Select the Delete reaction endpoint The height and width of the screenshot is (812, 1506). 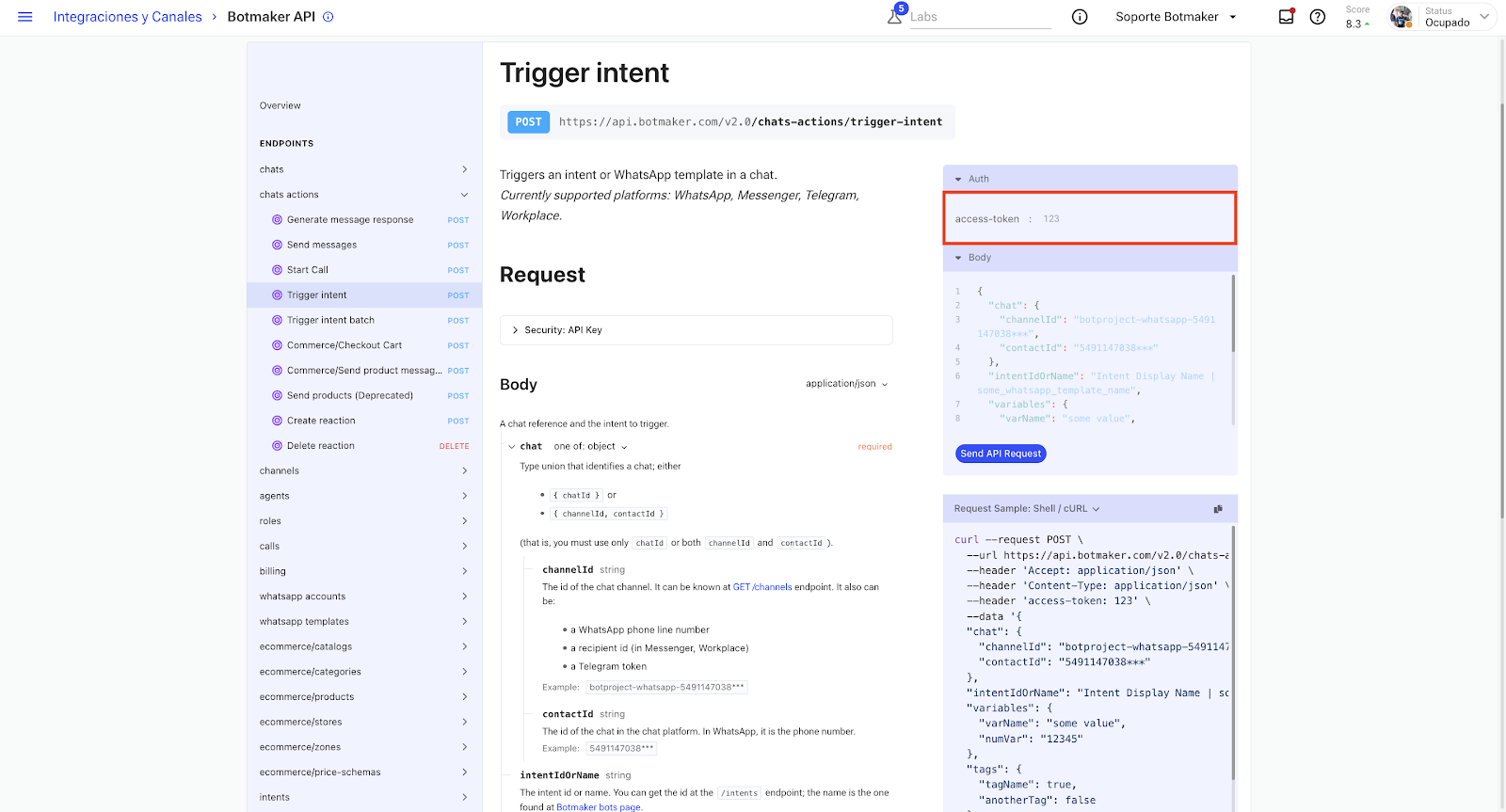[x=364, y=446]
